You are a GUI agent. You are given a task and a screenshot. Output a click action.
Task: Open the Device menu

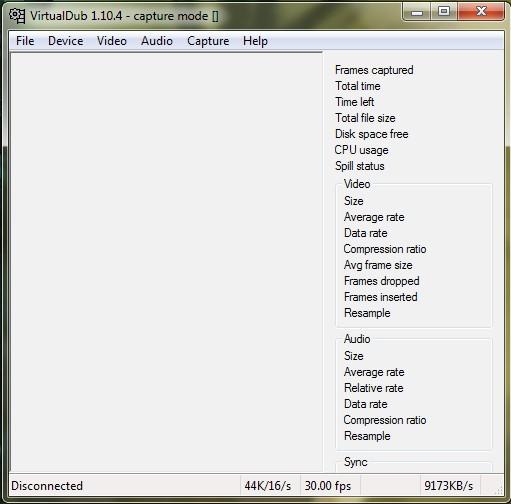tap(66, 41)
